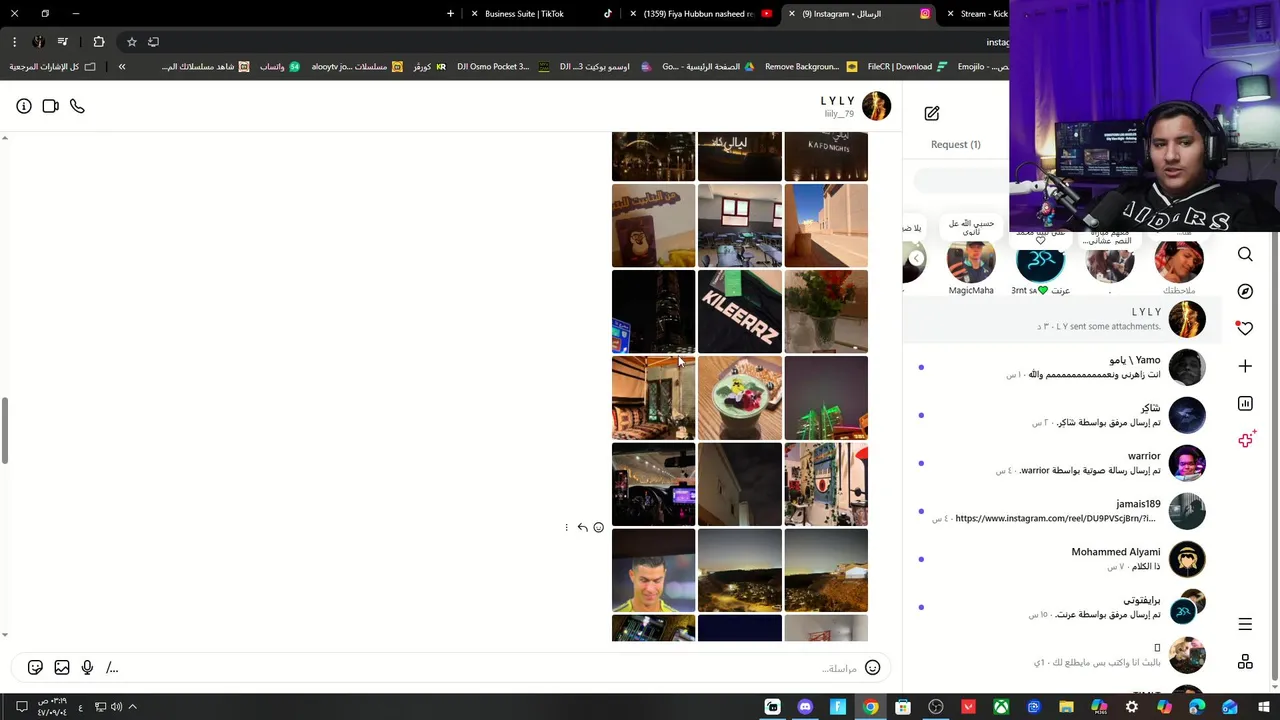Image resolution: width=1280 pixels, height=720 pixels.
Task: Open the emoji picker in composer
Action: pyautogui.click(x=872, y=667)
